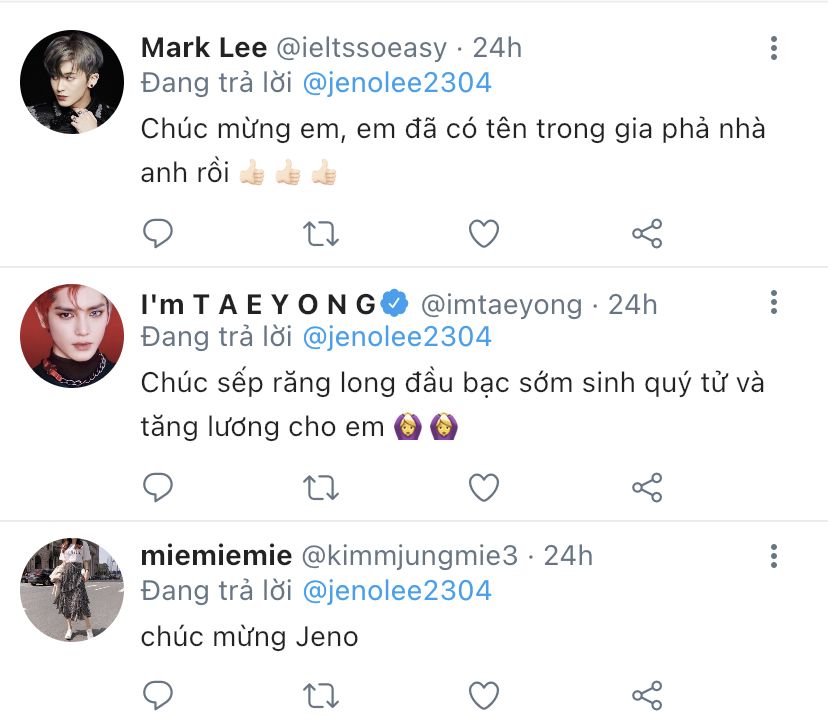Like the I'm TAEYONG tweet
The image size is (828, 724).
click(x=484, y=487)
